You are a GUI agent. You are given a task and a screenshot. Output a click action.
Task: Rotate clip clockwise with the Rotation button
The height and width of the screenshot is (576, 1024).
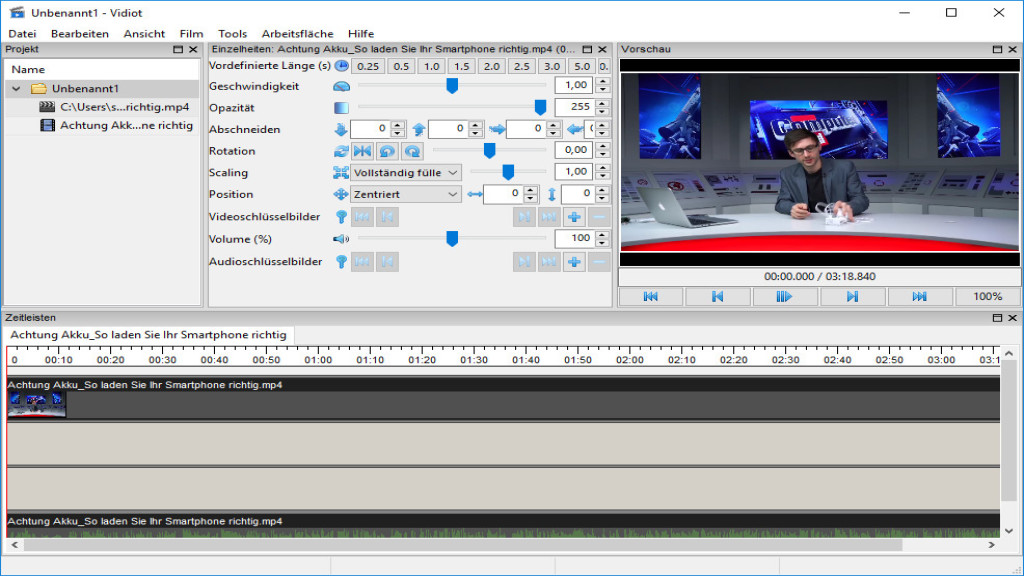(x=411, y=151)
